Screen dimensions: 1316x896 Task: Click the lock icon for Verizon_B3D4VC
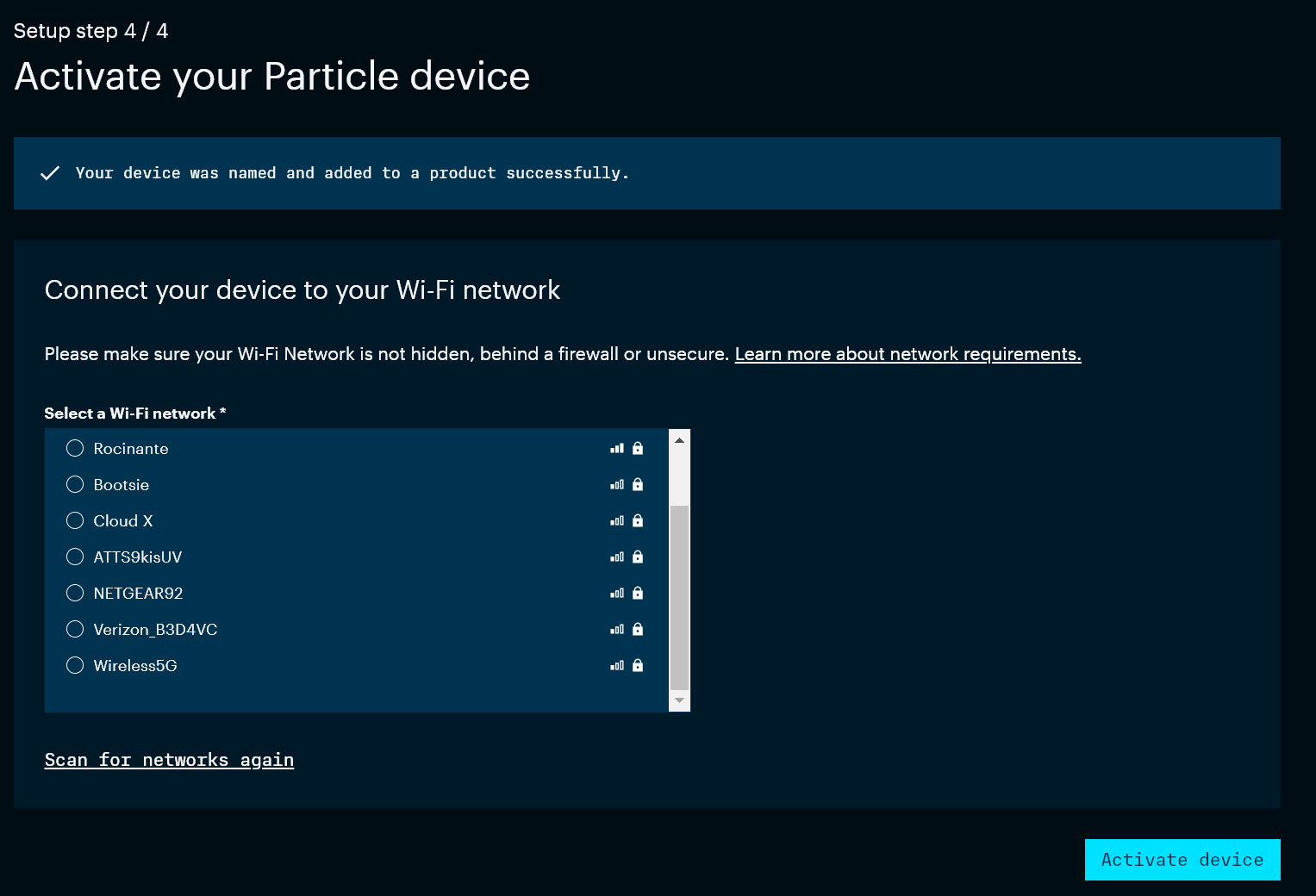coord(638,629)
